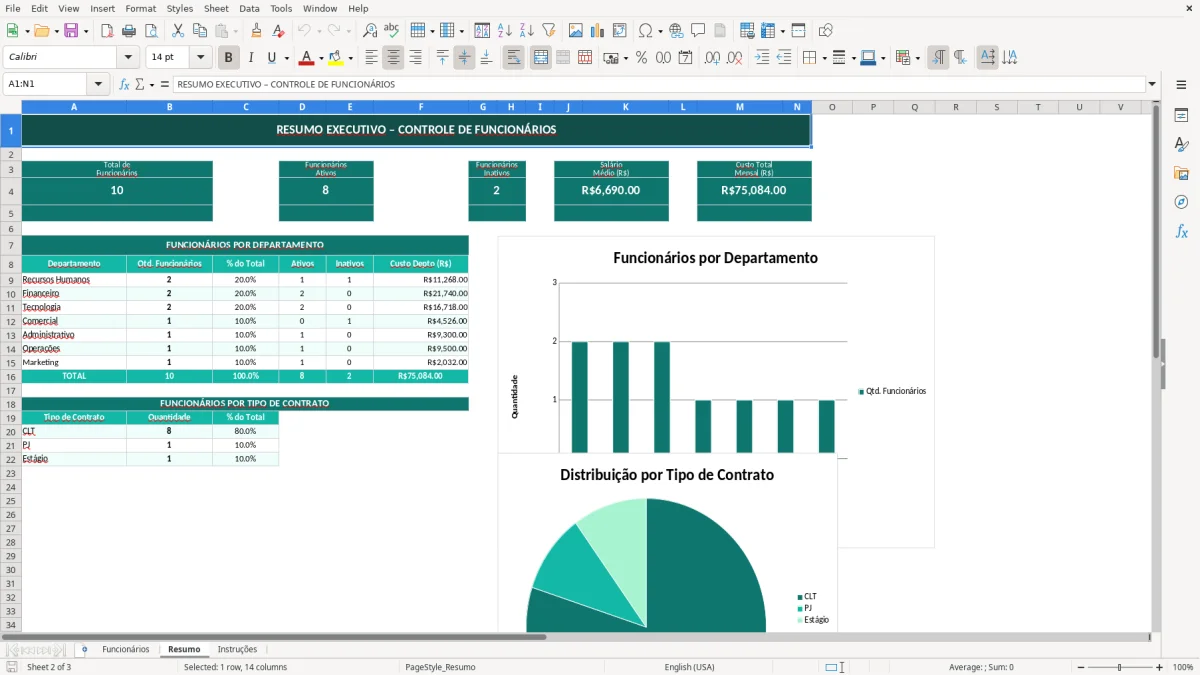This screenshot has height=675, width=1200.
Task: Click the 100% zoom level
Action: point(1183,667)
